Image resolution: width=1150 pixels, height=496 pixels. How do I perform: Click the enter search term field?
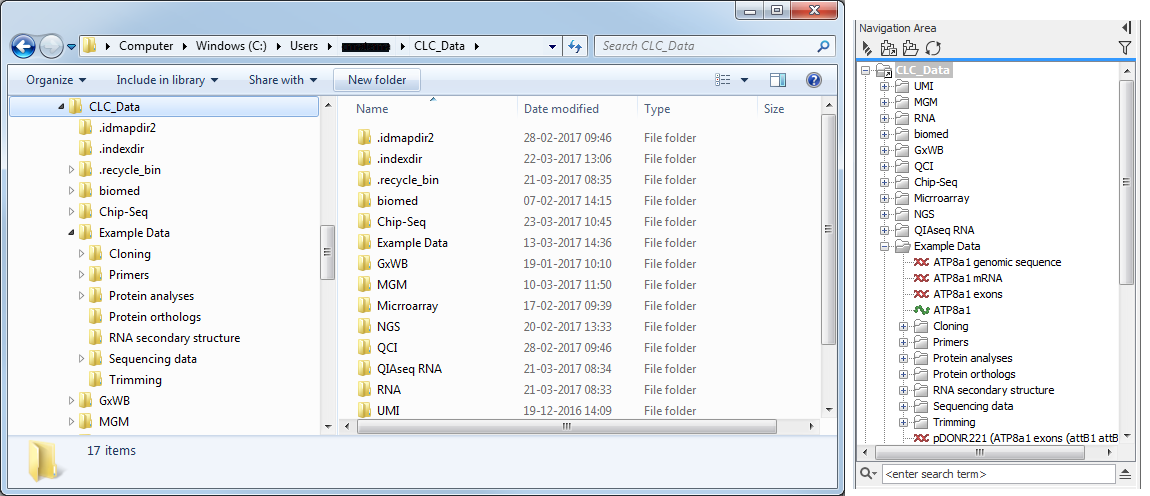click(x=998, y=474)
